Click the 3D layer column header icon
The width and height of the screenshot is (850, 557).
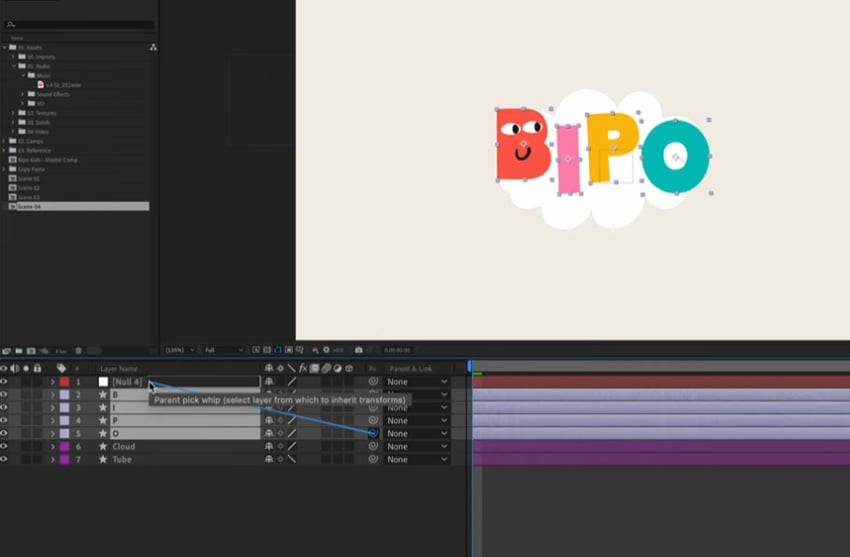click(349, 368)
